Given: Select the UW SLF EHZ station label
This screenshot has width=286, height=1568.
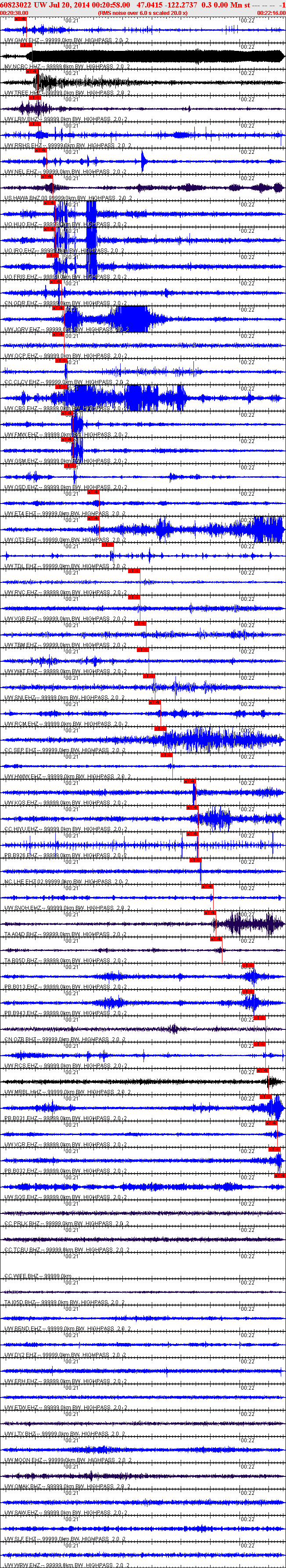Looking at the screenshot, I should (x=65, y=1538).
